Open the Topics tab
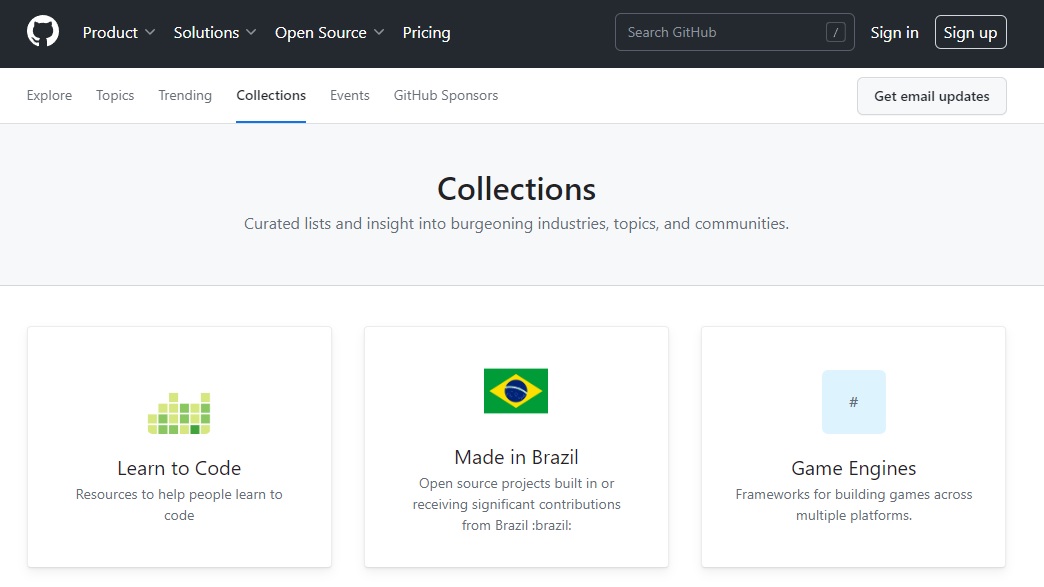The width and height of the screenshot is (1044, 587). tap(115, 96)
